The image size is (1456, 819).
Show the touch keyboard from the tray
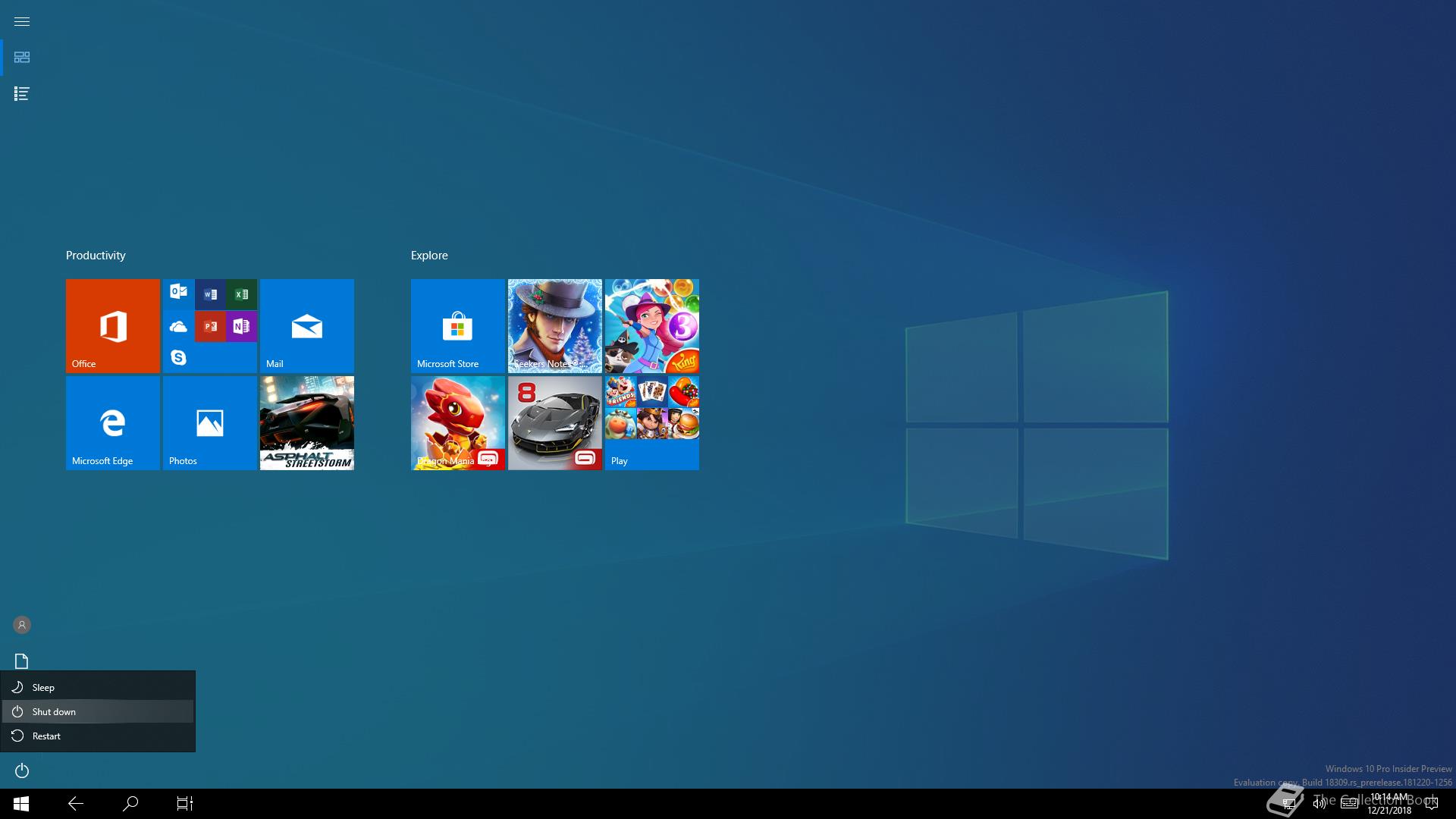(1349, 804)
